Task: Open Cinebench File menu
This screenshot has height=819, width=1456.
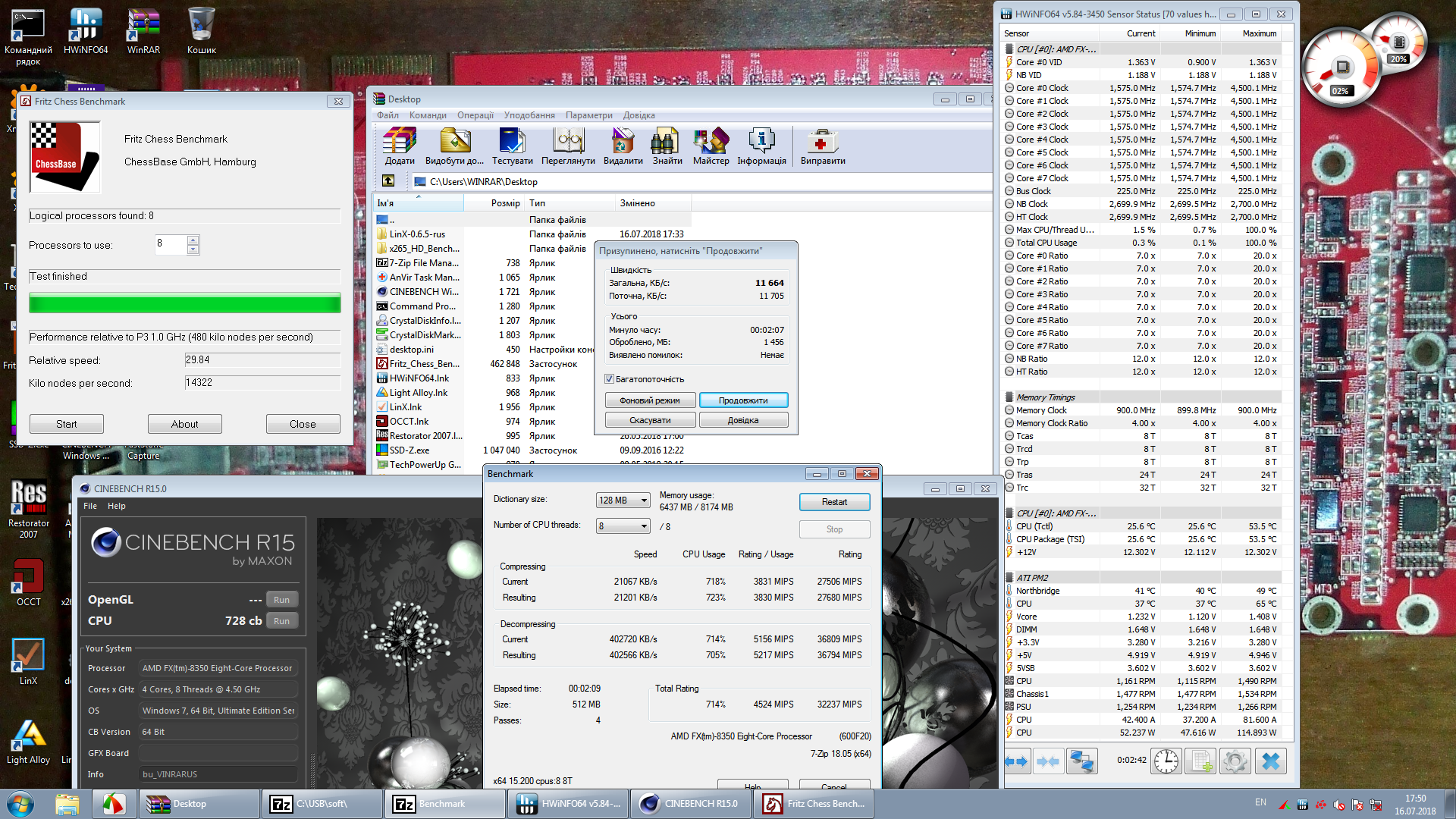Action: (x=89, y=506)
